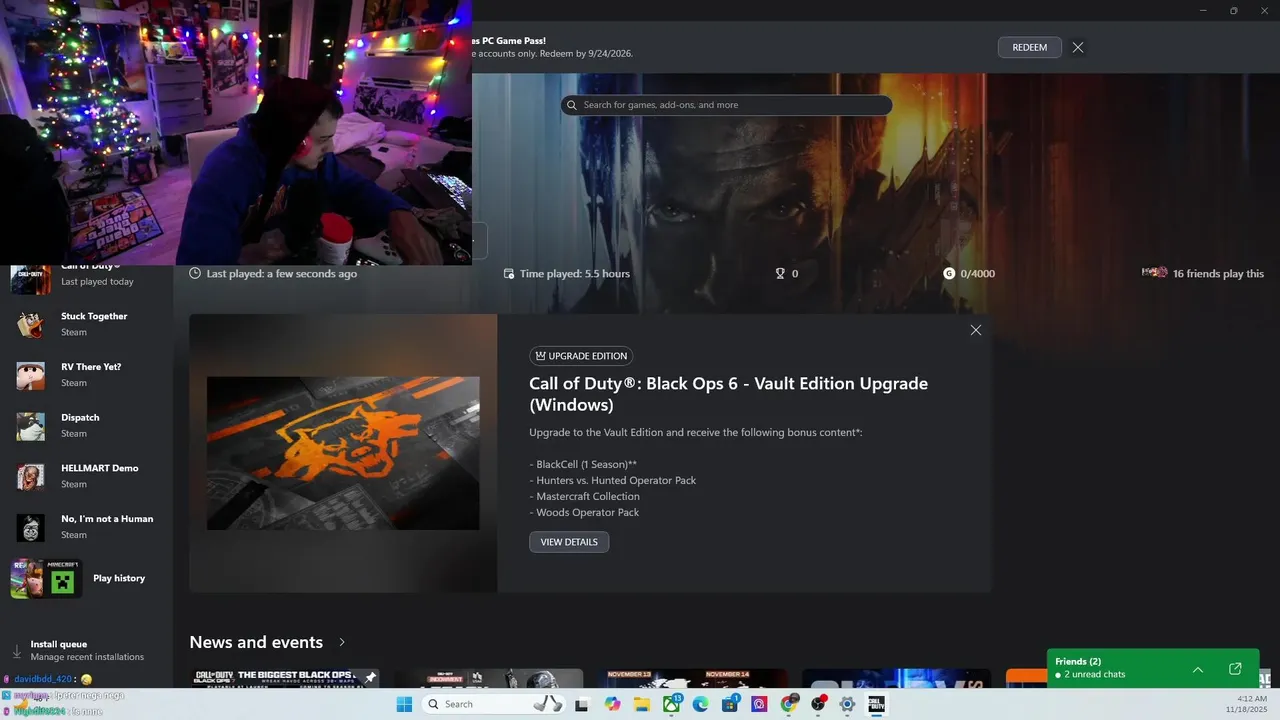Click the Windows taskbar Search box
Screen dimensions: 1280x720
point(494,704)
